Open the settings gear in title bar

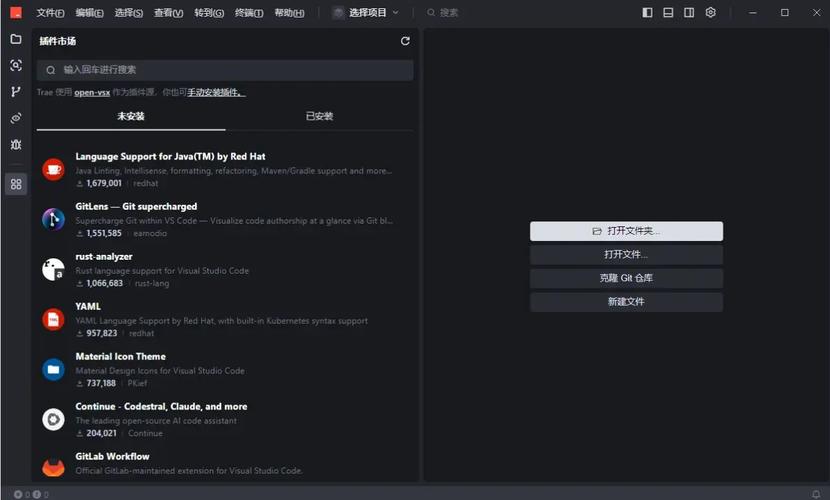pos(711,13)
